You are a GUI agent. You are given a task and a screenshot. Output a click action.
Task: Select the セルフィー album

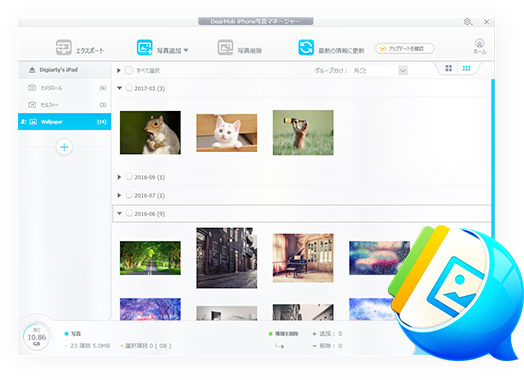pos(64,105)
